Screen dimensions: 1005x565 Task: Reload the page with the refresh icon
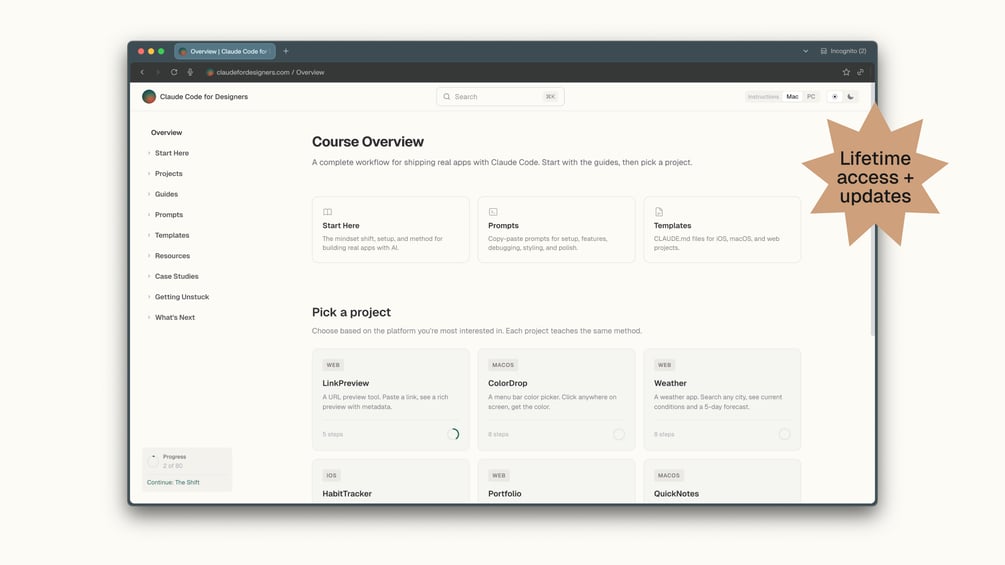pos(174,72)
